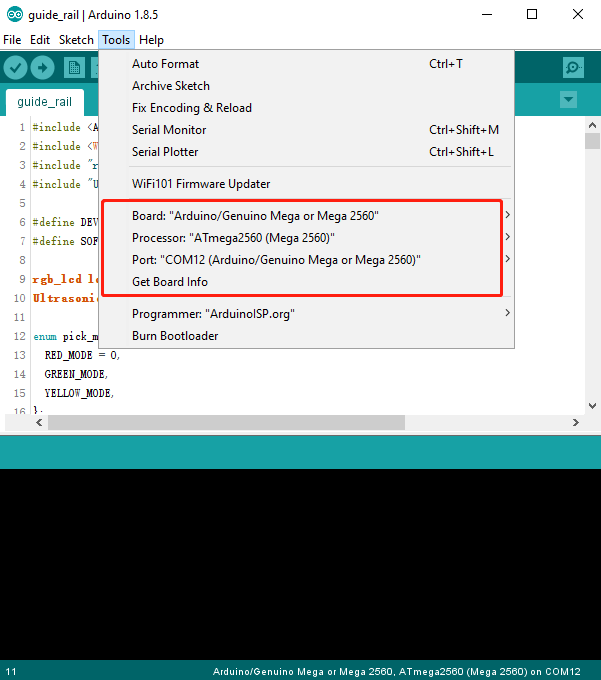The image size is (601, 680).
Task: Open the Sketch menu
Action: [x=76, y=40]
